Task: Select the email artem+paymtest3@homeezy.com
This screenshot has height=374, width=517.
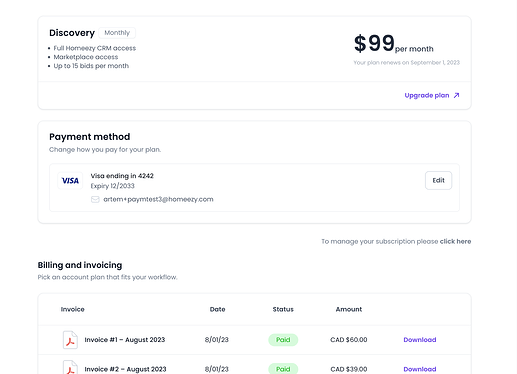Action: [x=158, y=199]
